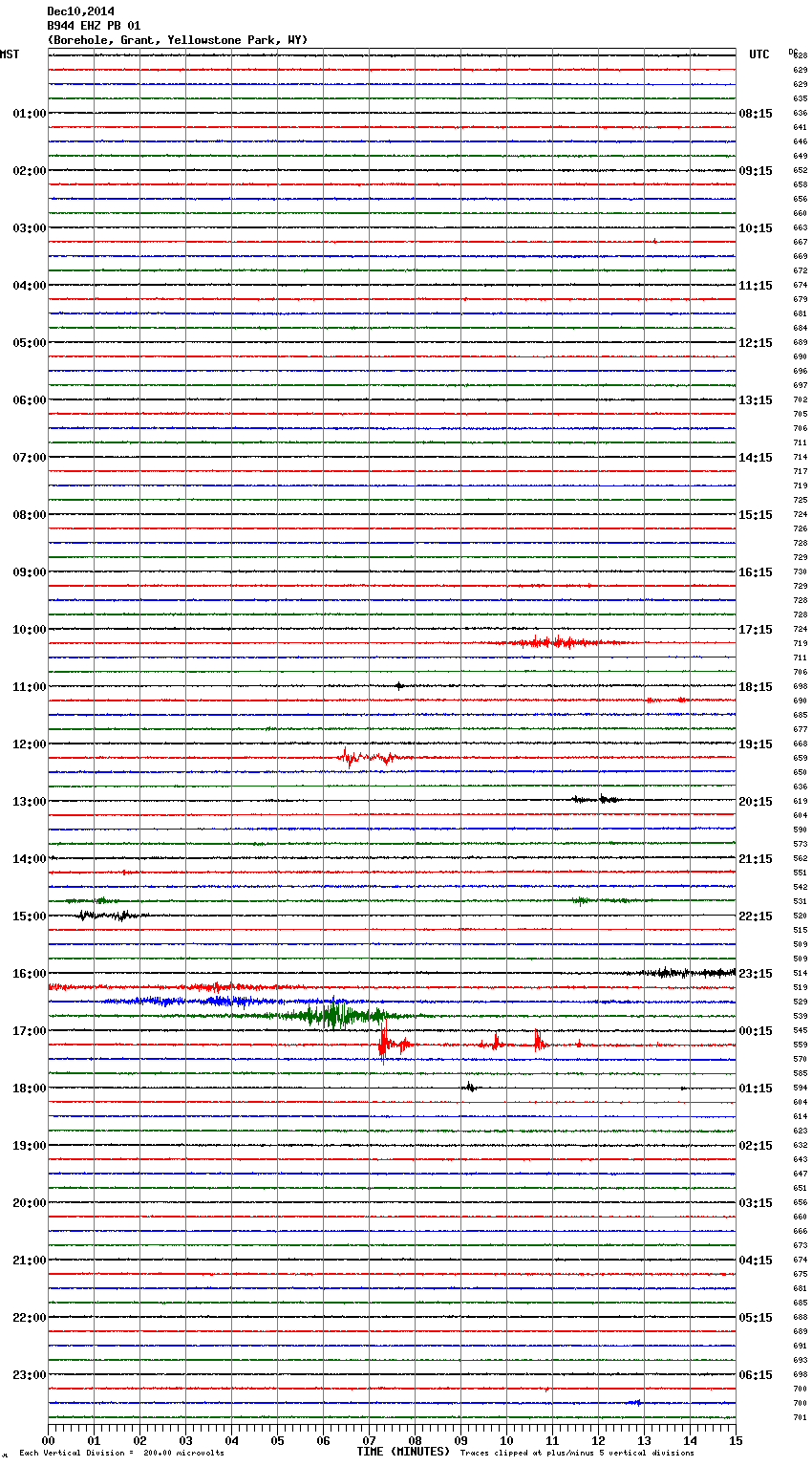
Task: Select the '14:00' MST hour label
Action: point(30,859)
